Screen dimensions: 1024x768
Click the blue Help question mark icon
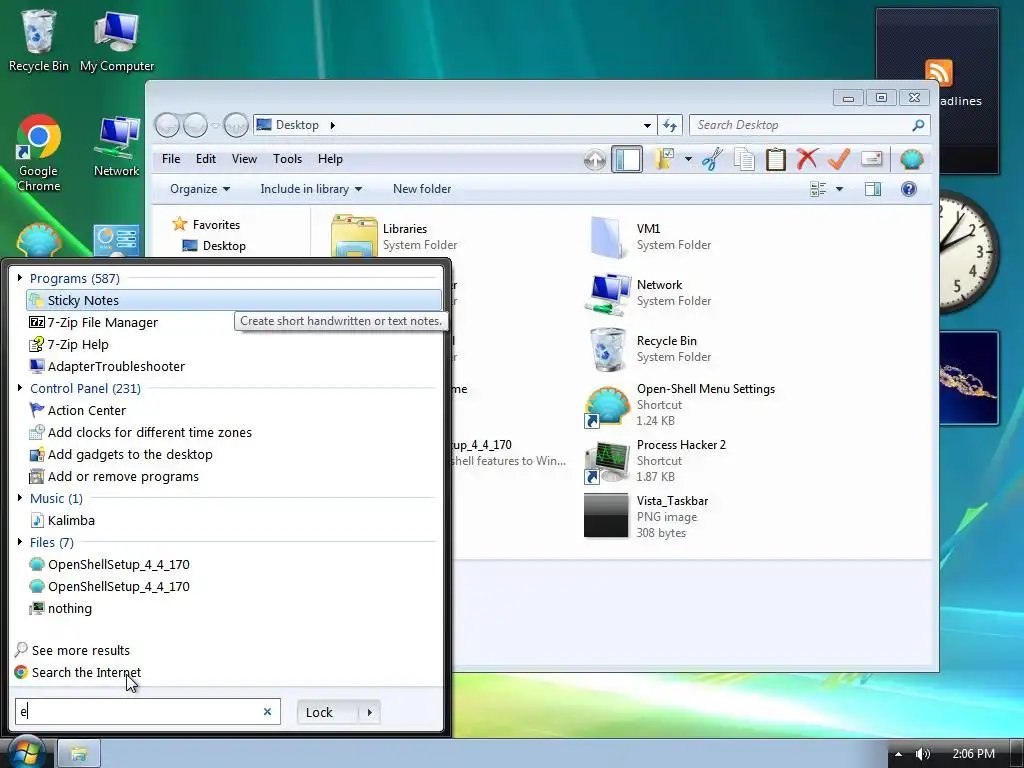pos(908,189)
